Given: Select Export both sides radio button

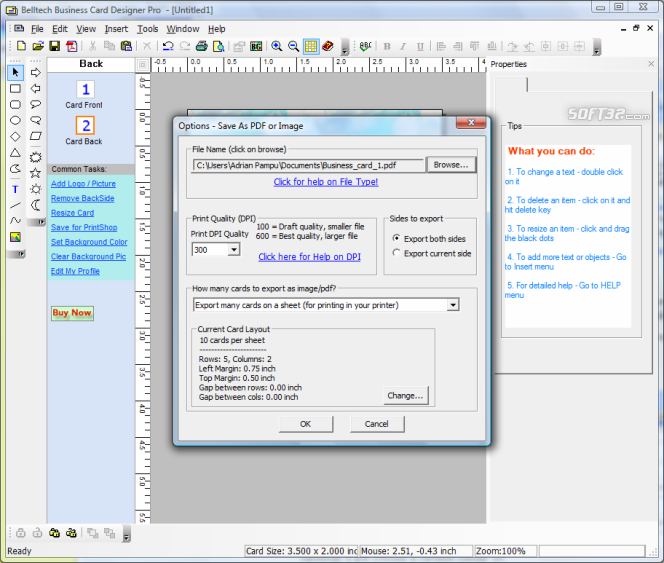Looking at the screenshot, I should [396, 238].
